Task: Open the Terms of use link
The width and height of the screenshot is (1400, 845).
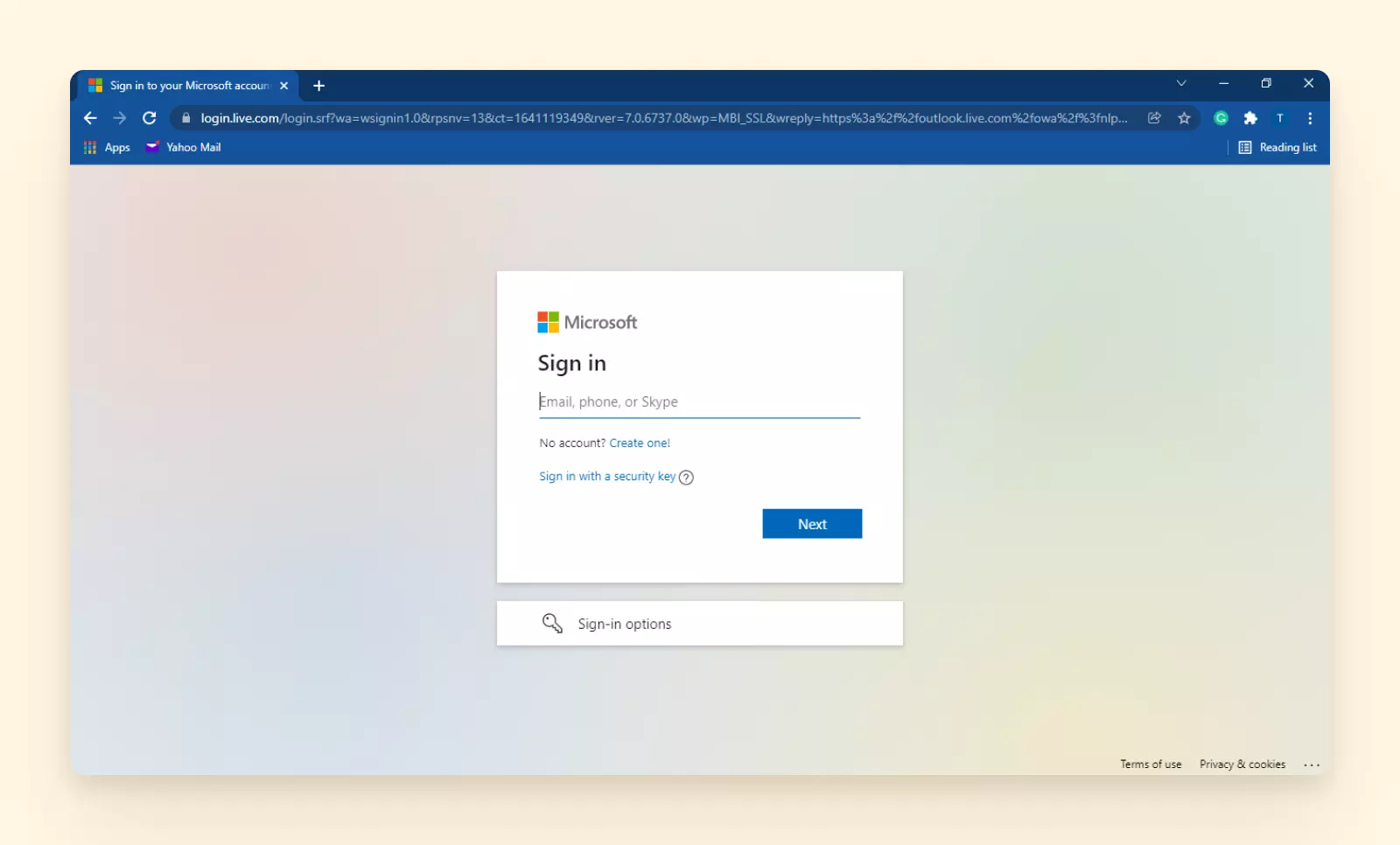Action: (1151, 765)
